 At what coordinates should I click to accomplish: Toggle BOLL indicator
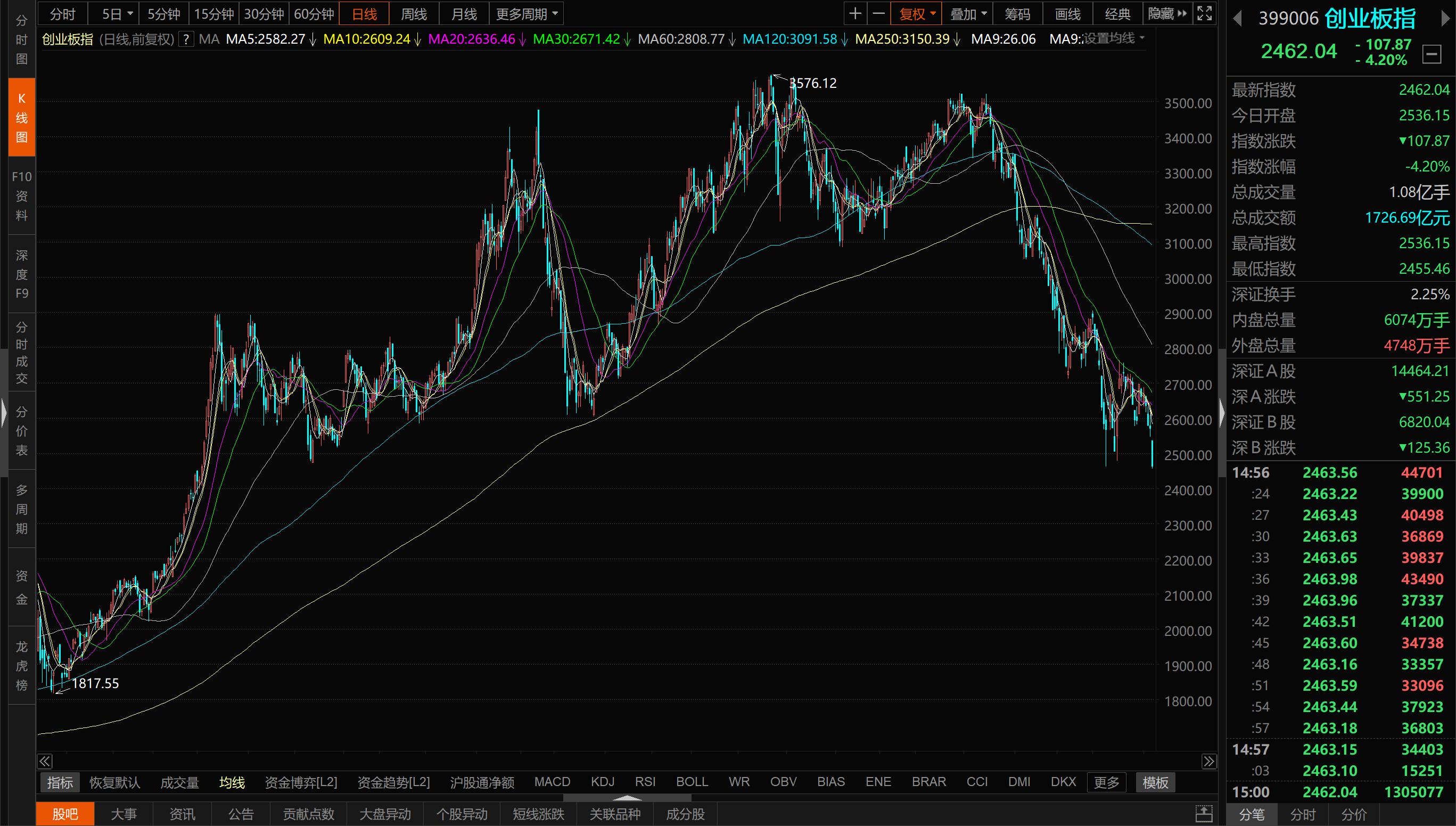coord(692,782)
